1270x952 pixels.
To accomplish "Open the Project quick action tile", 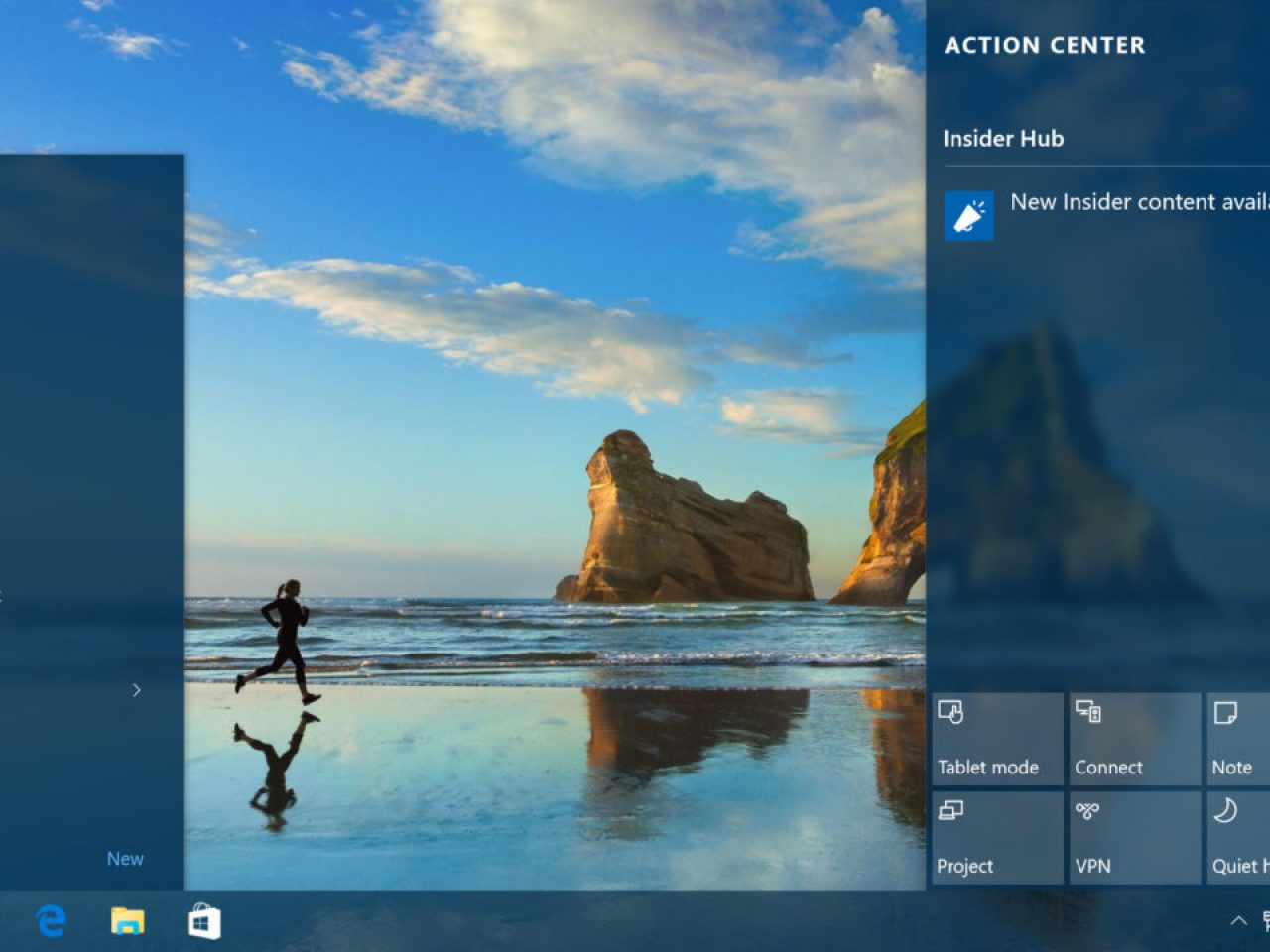I will [996, 838].
